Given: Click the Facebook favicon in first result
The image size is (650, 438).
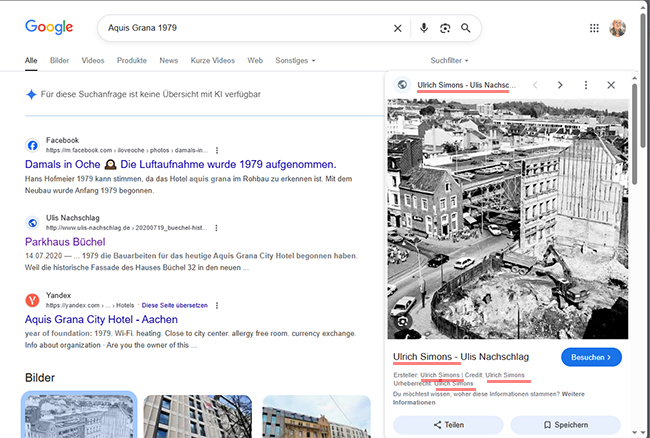Looking at the screenshot, I should pyautogui.click(x=32, y=145).
